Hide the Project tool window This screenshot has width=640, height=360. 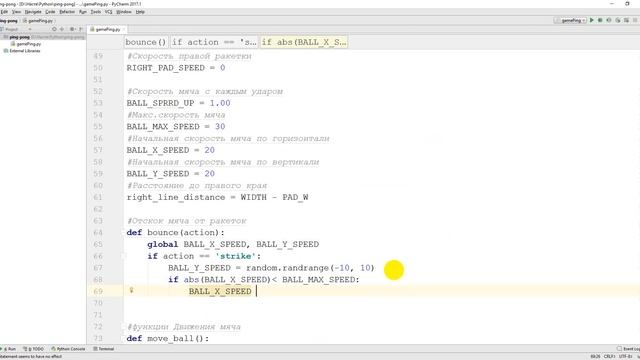81,29
